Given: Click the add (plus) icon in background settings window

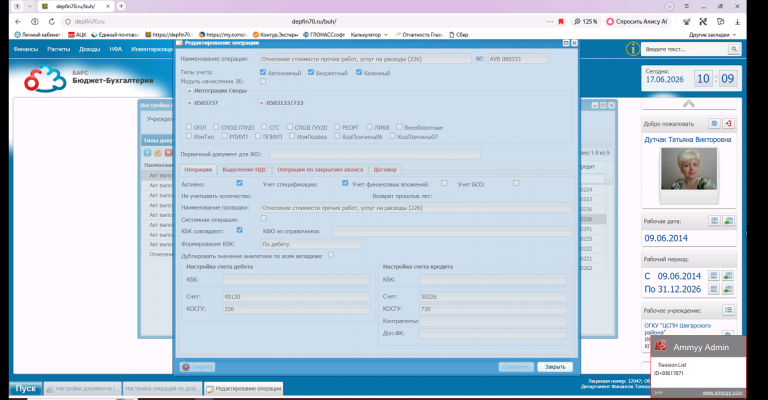Looking at the screenshot, I should point(147,153).
